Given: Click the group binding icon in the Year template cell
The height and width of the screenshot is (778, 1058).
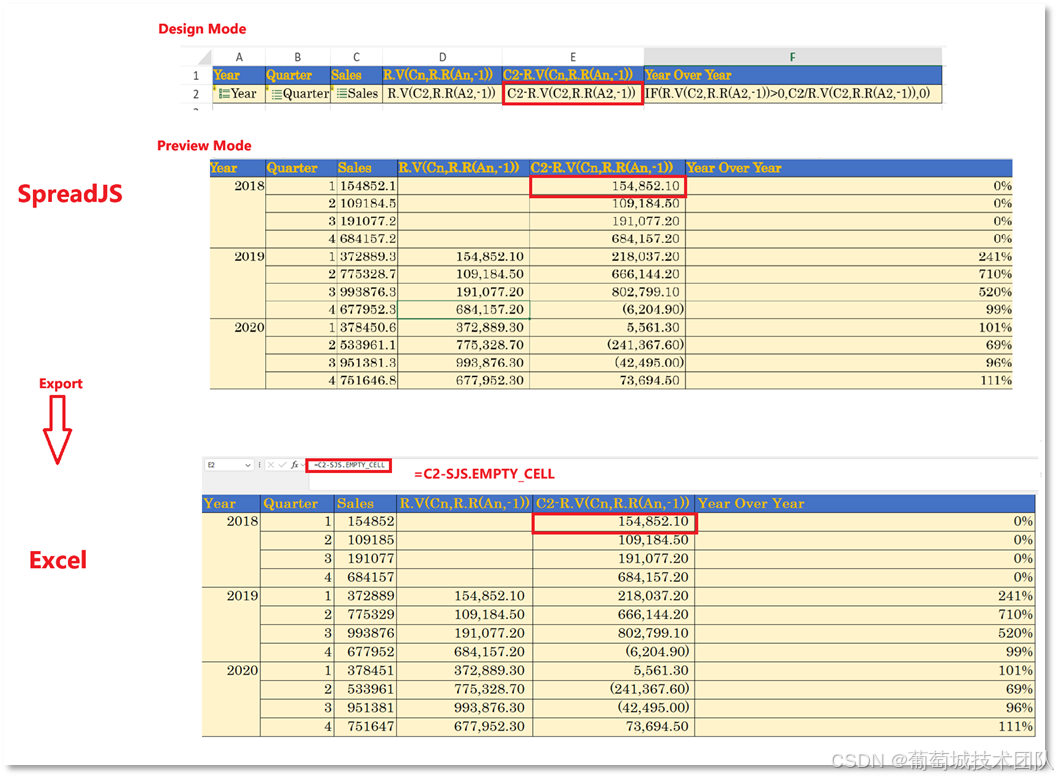Looking at the screenshot, I should point(224,94).
